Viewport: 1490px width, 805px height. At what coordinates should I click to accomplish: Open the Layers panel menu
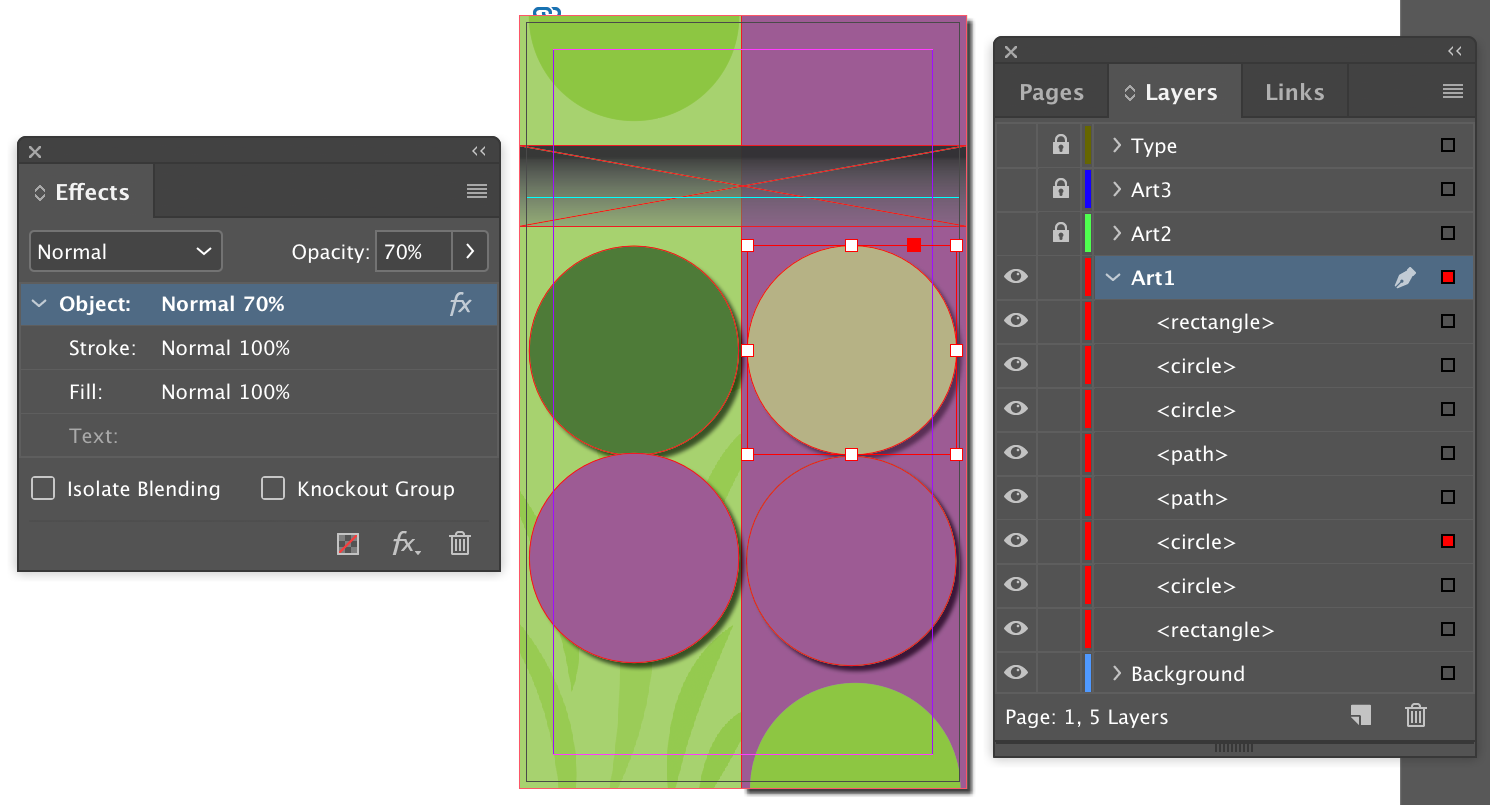click(x=1453, y=91)
